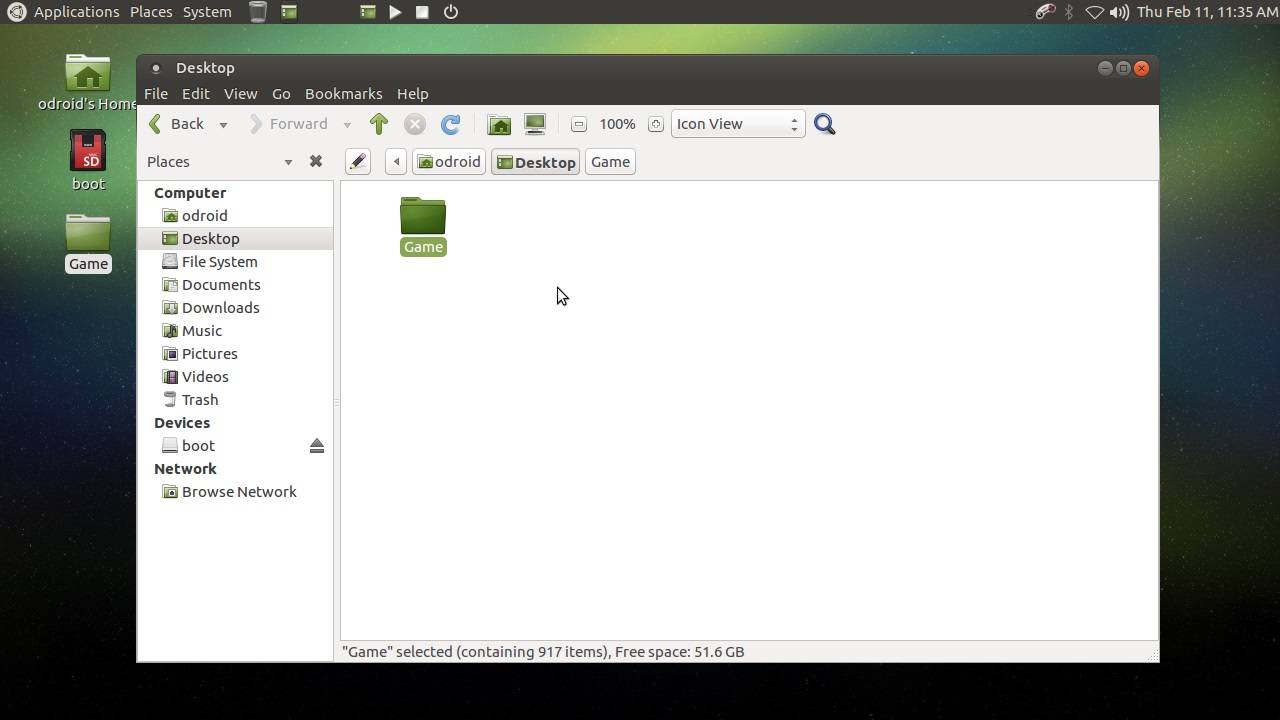Click the Reload refresh icon in toolbar

tap(451, 124)
